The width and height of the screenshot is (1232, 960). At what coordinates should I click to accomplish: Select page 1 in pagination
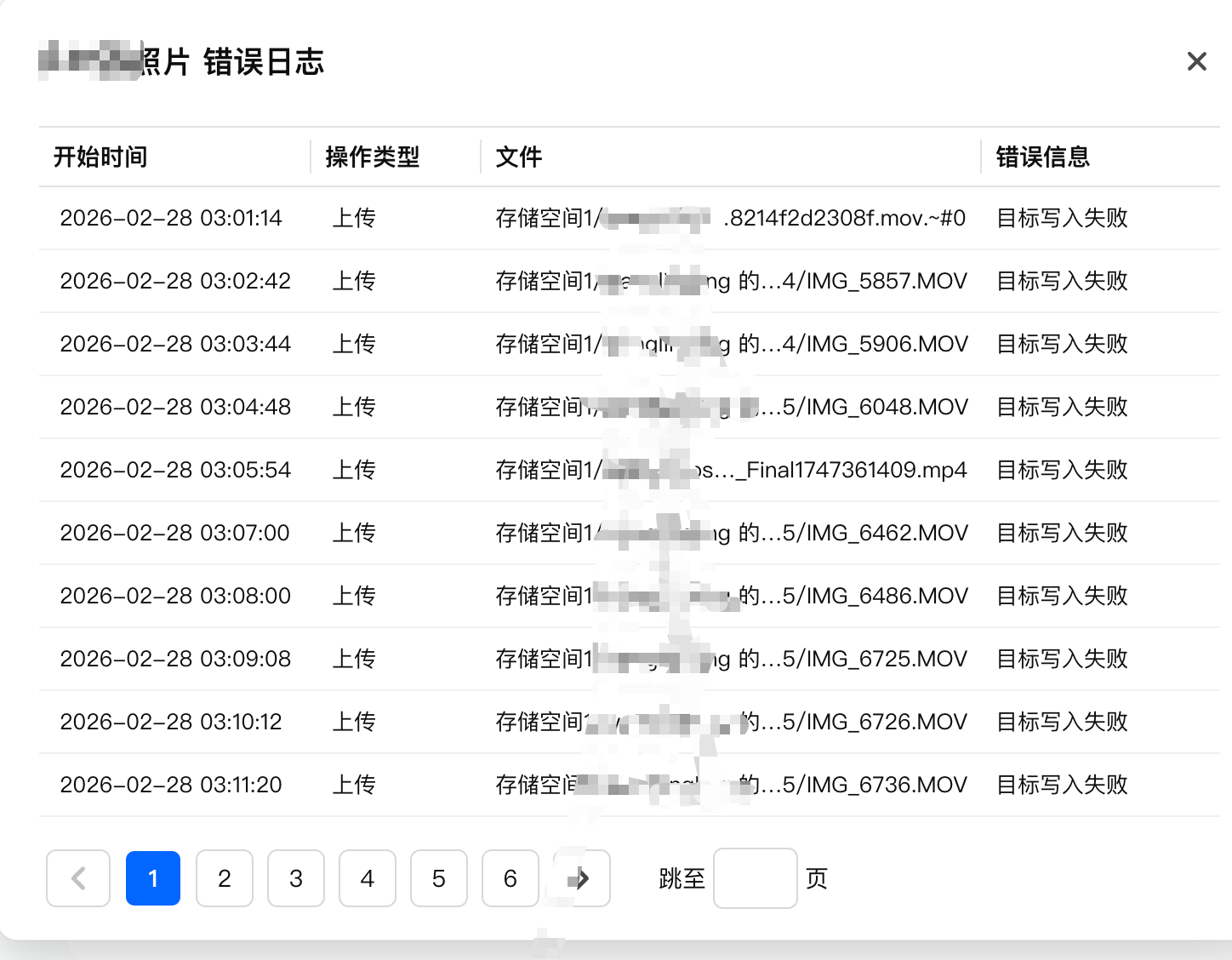153,878
